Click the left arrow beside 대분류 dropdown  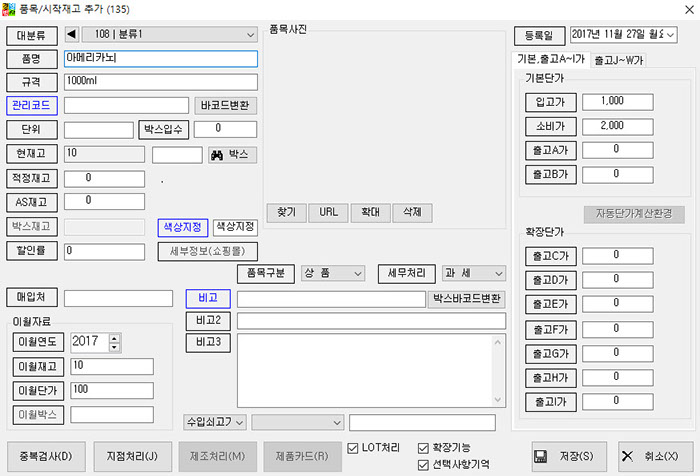point(70,35)
